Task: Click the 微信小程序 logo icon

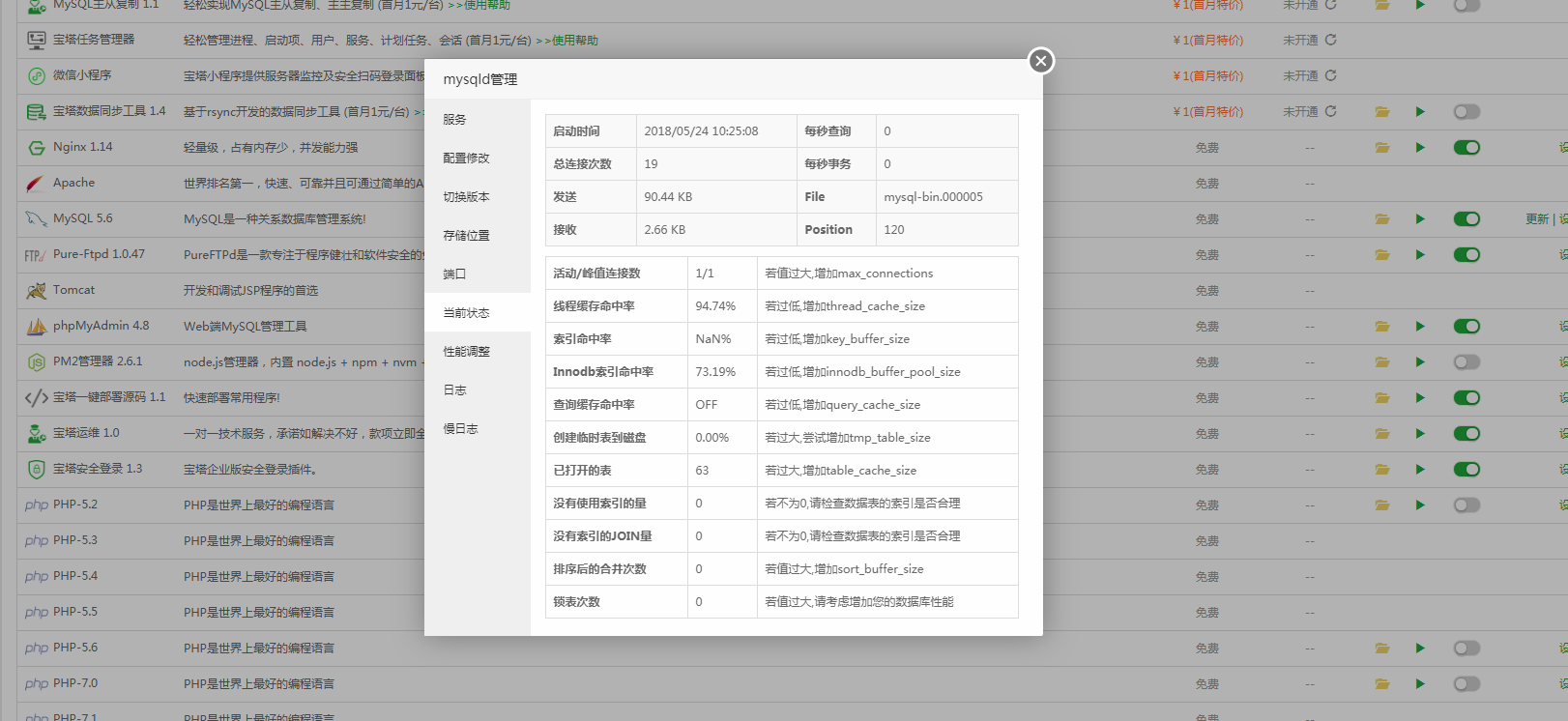Action: click(37, 76)
